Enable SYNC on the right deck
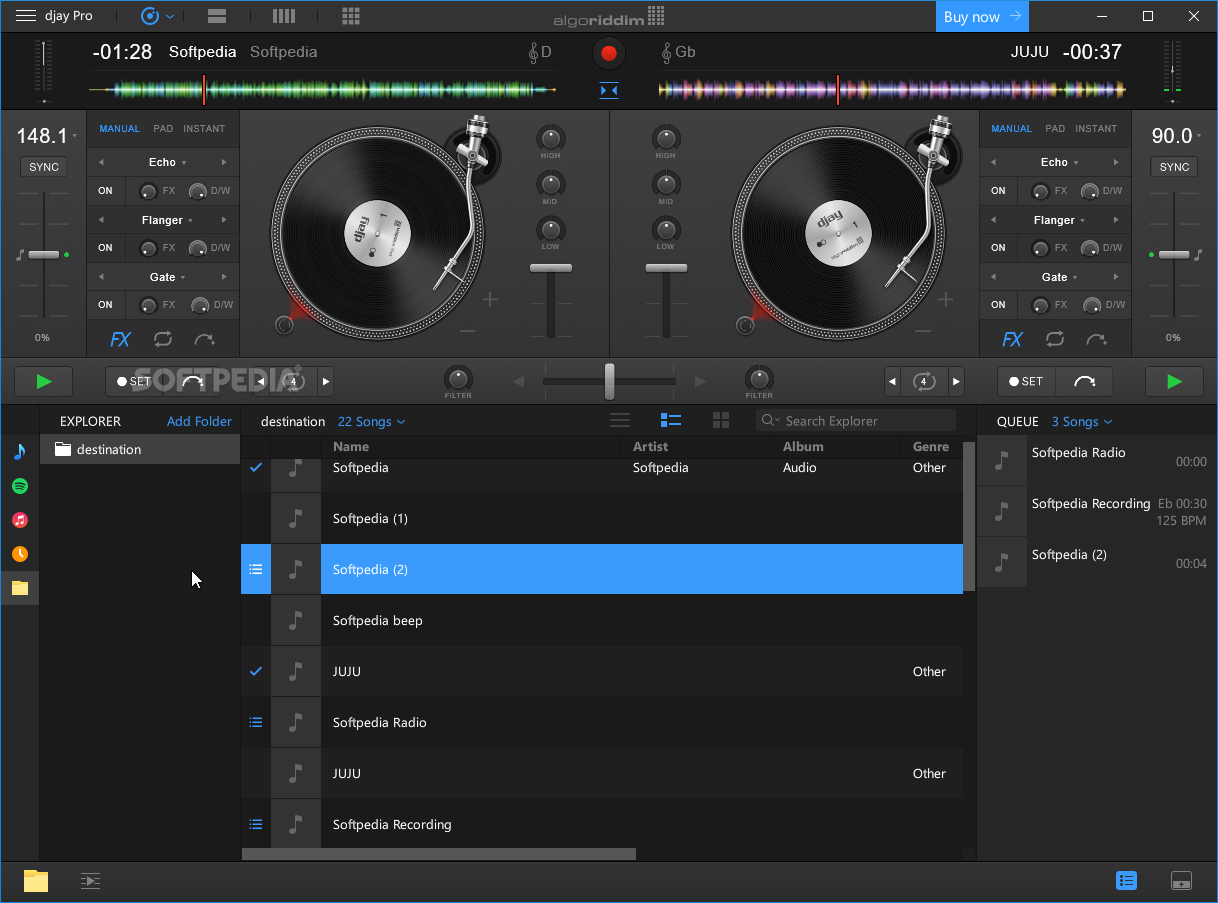The image size is (1218, 903). (x=1175, y=167)
